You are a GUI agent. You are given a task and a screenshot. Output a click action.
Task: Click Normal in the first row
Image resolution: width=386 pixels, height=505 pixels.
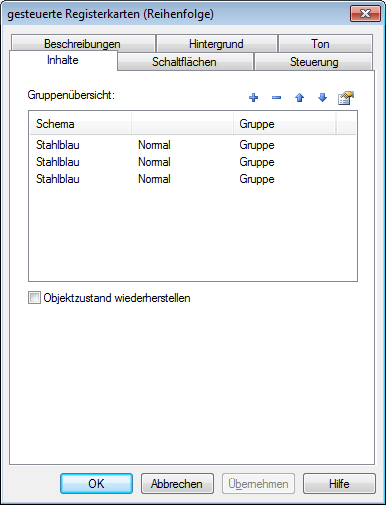[154, 145]
